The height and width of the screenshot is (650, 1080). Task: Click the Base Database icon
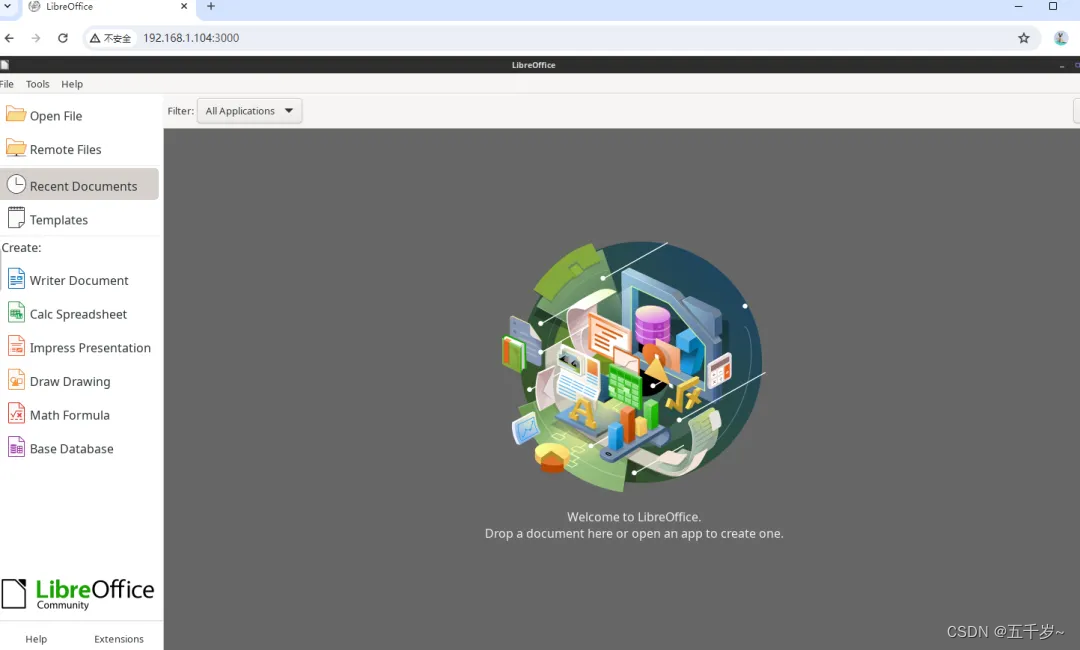(x=17, y=447)
